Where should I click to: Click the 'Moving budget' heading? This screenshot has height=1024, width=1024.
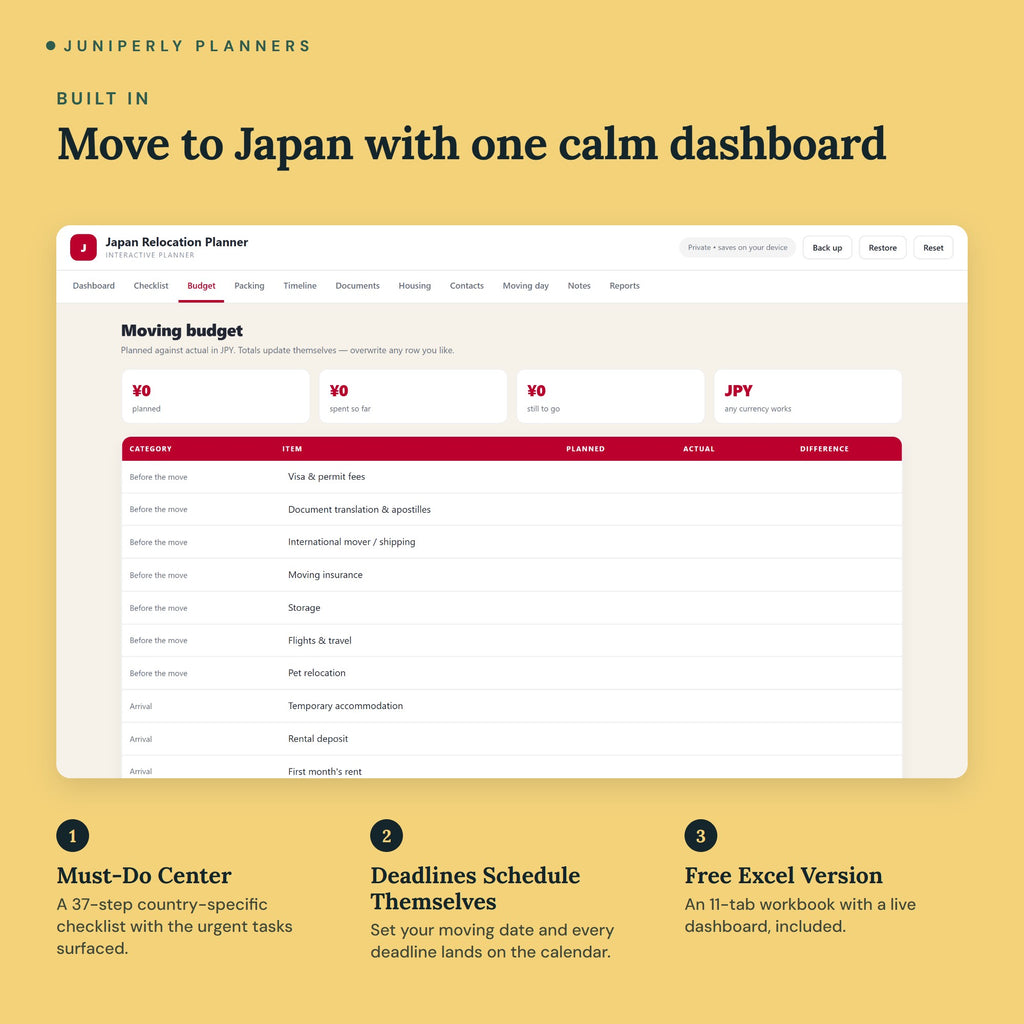pyautogui.click(x=182, y=331)
